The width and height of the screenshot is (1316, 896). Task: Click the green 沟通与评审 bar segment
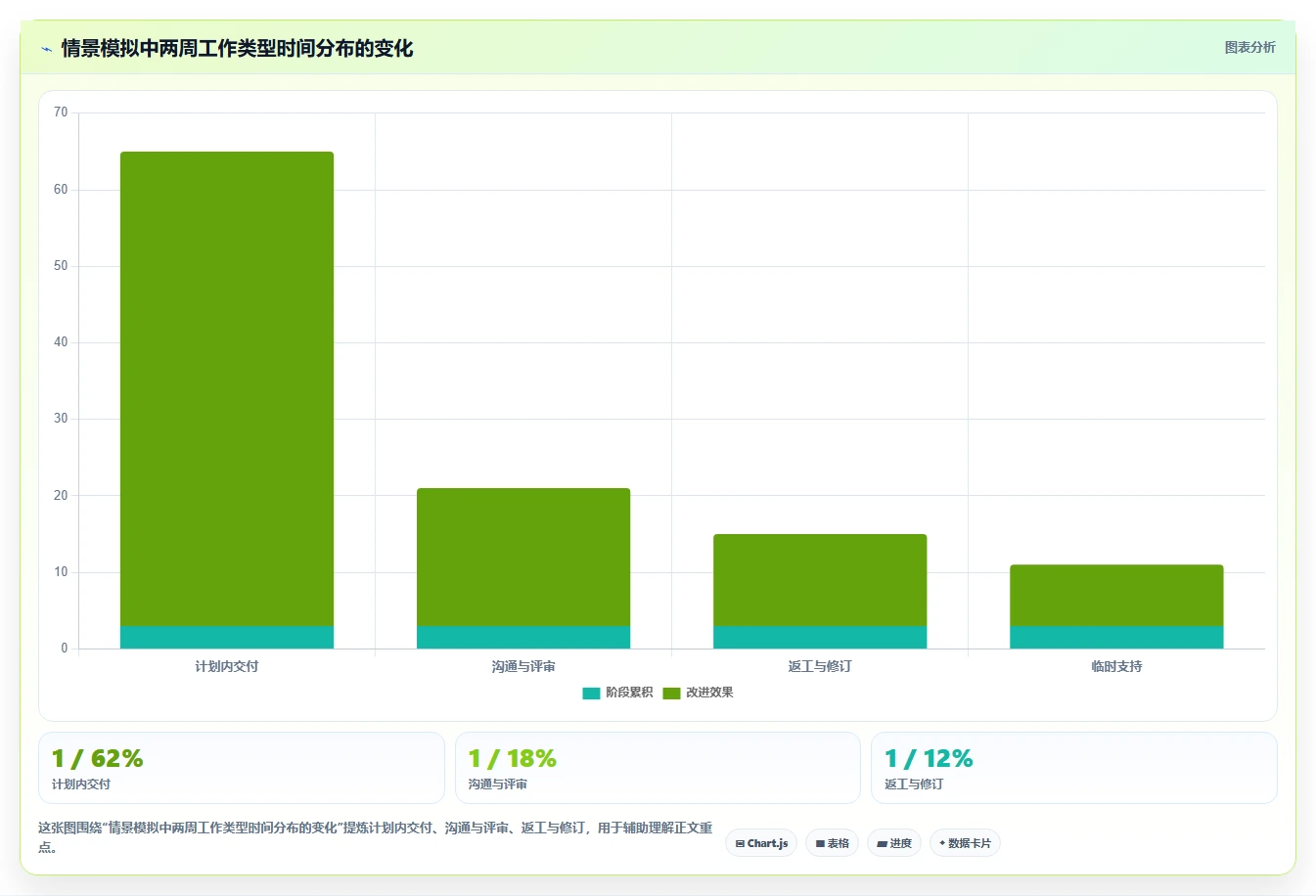coord(523,557)
